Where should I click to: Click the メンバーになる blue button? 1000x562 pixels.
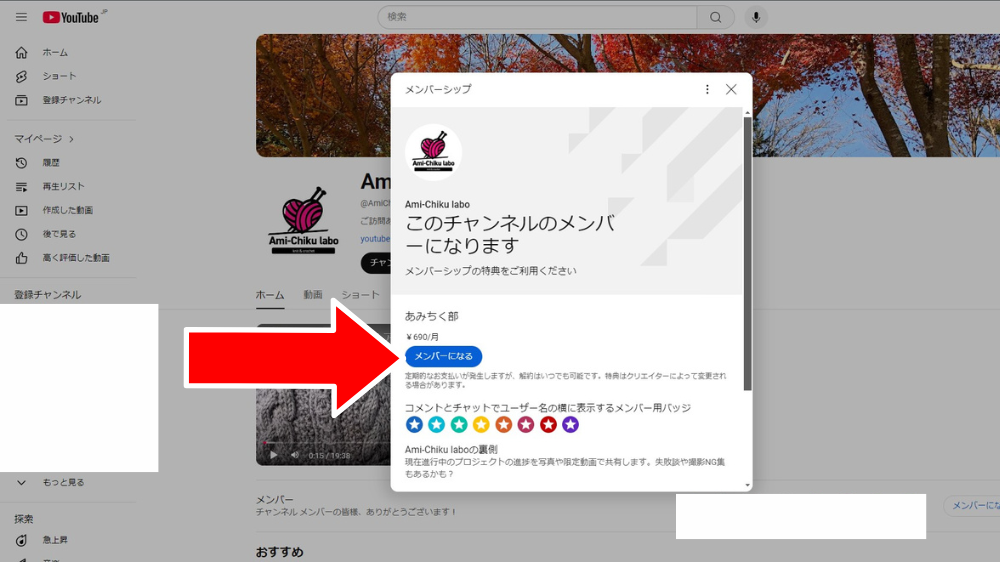pos(443,356)
